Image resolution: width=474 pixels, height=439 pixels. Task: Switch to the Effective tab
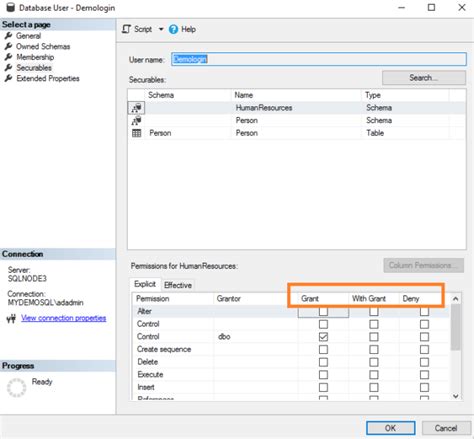(x=178, y=285)
